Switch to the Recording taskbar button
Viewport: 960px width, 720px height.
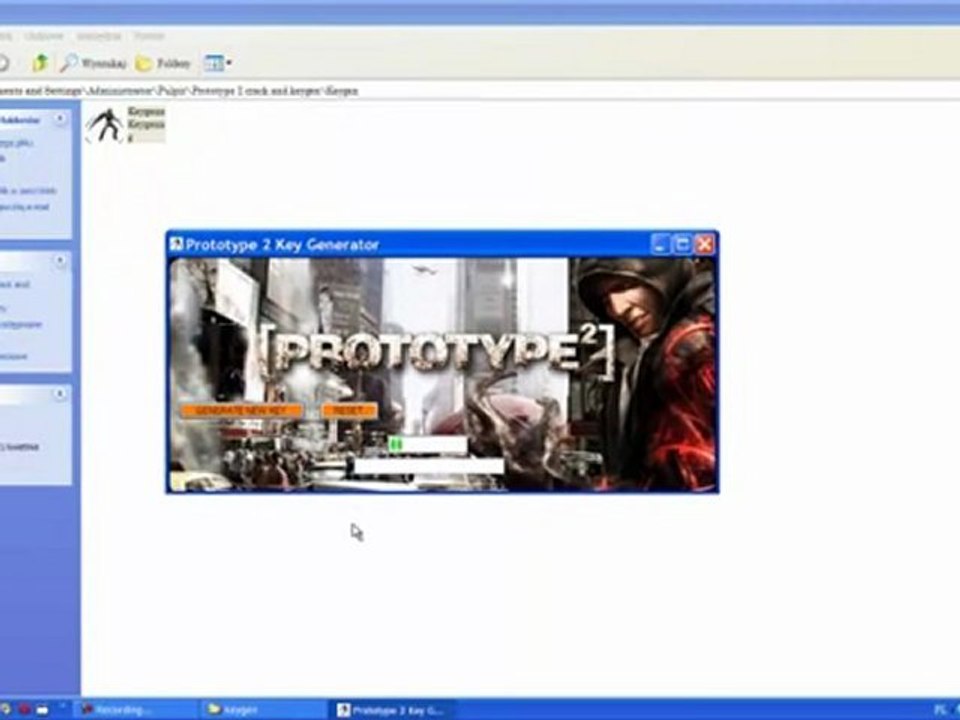(136, 710)
